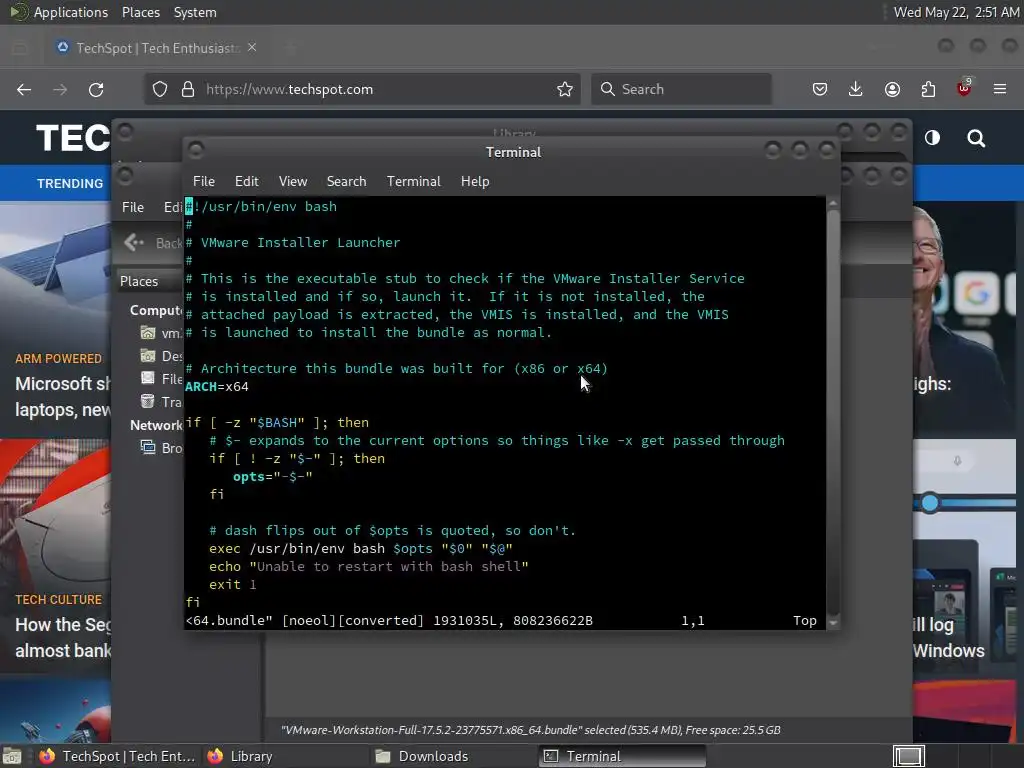Click the TECH CULTURE article category
Viewport: 1024px width, 768px height.
click(x=59, y=600)
